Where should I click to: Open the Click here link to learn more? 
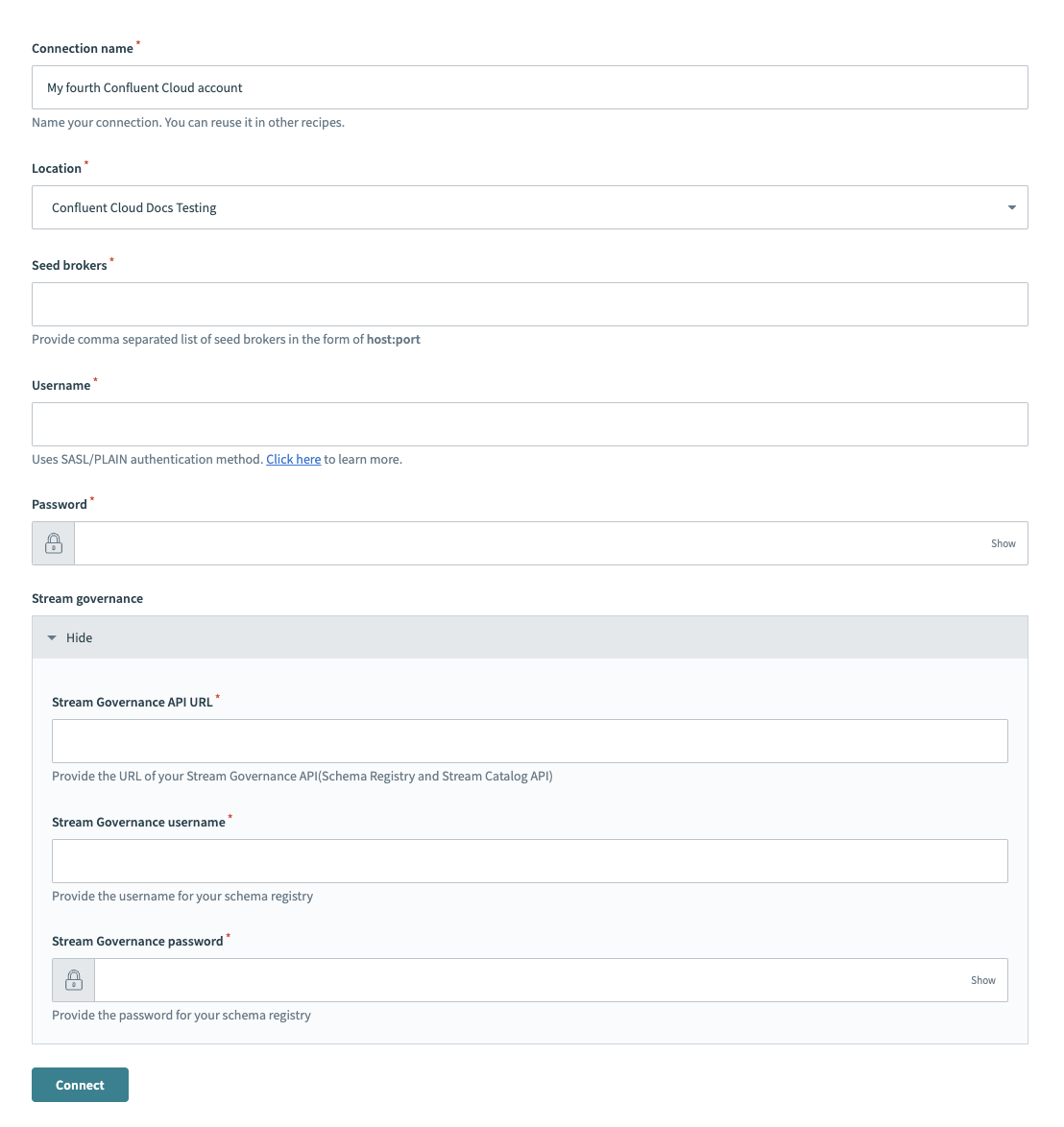pyautogui.click(x=293, y=459)
